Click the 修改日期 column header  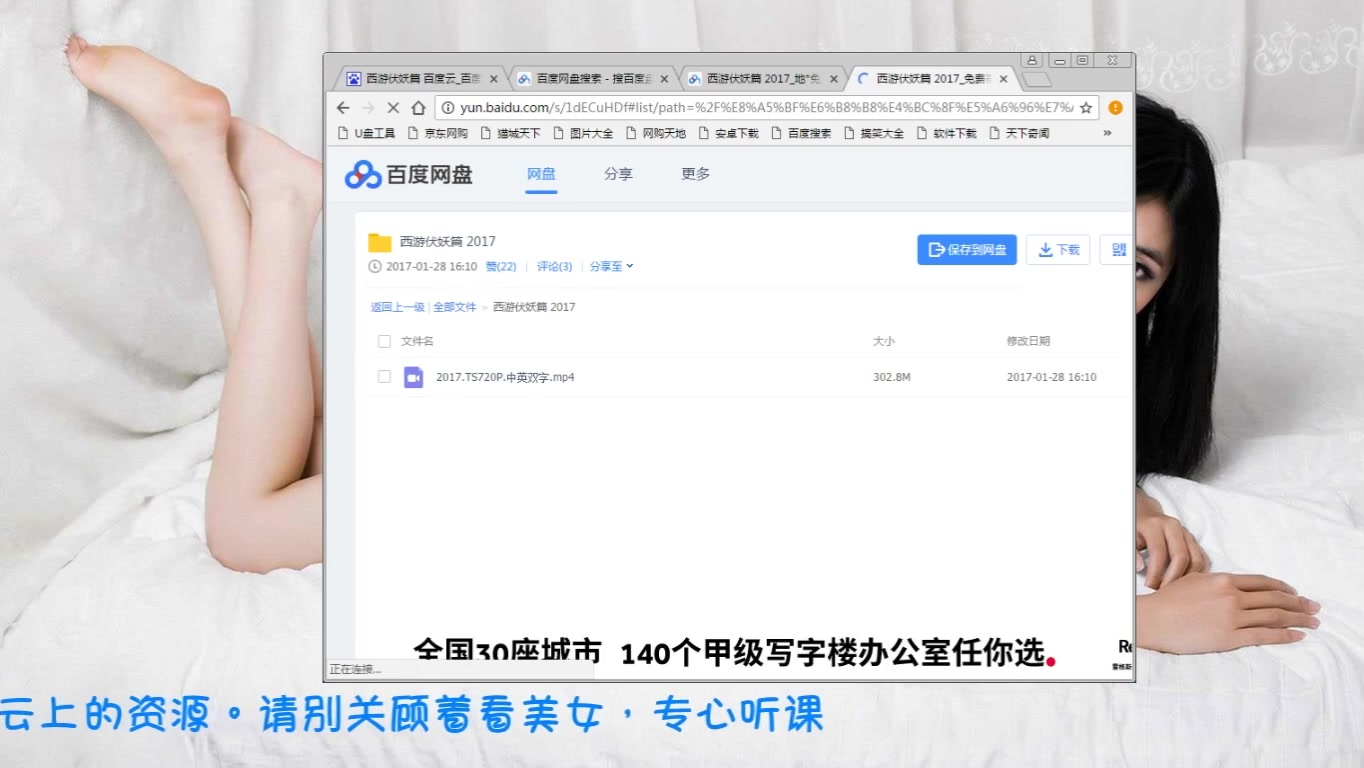pos(1028,341)
